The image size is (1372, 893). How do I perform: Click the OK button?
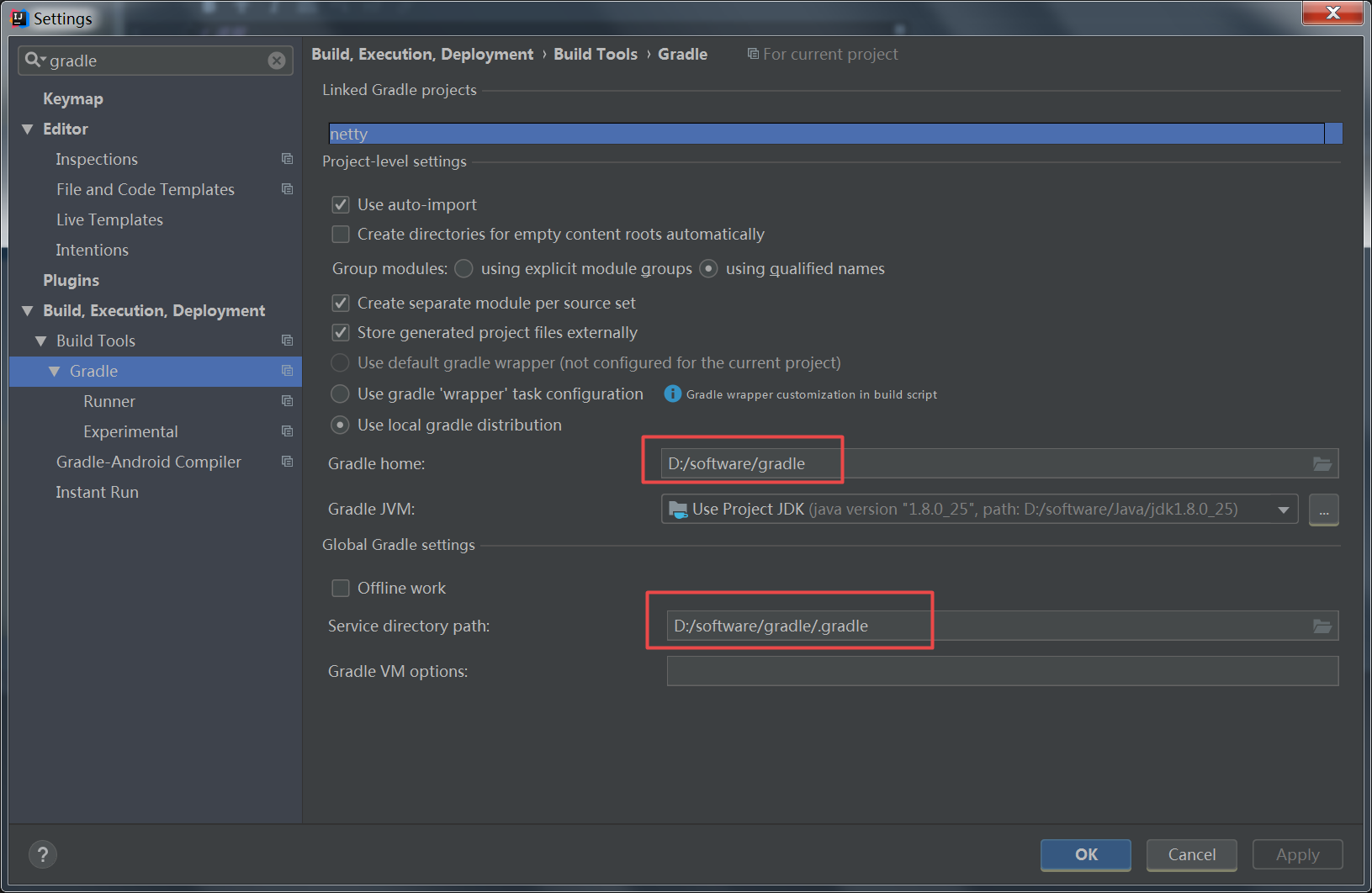(x=1086, y=854)
